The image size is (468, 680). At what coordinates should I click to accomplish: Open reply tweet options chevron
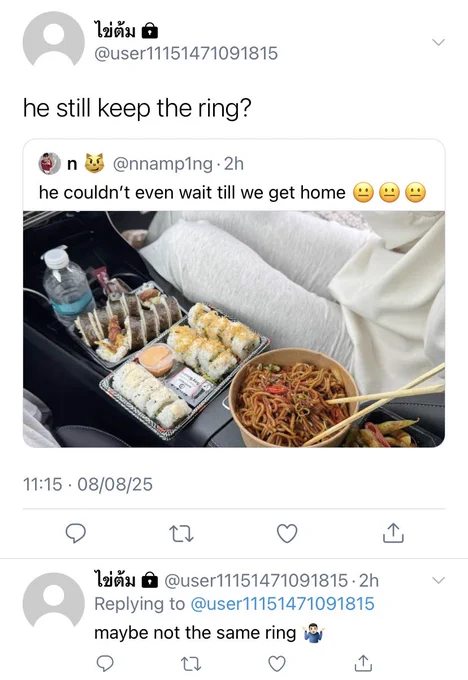tap(439, 580)
